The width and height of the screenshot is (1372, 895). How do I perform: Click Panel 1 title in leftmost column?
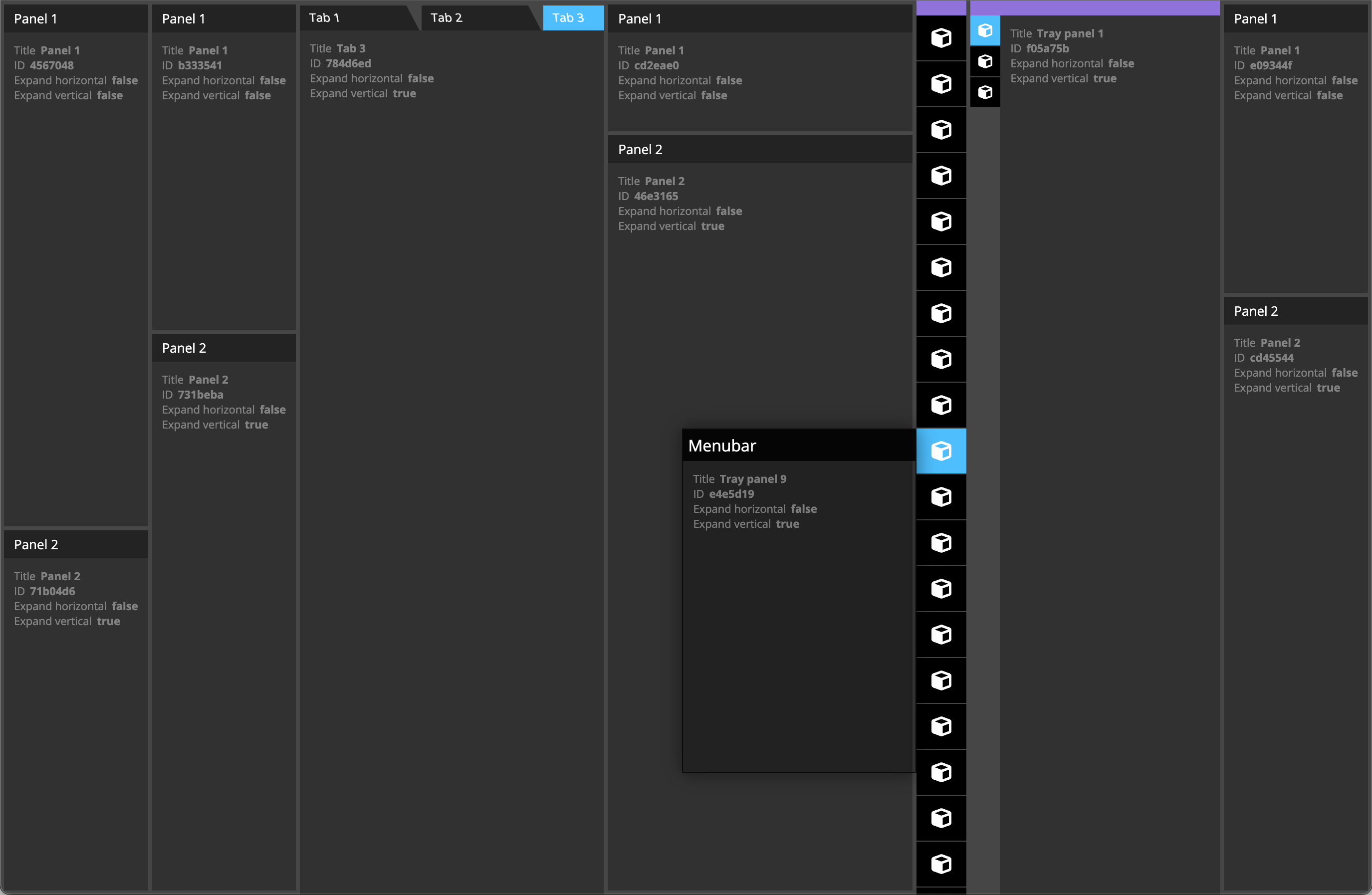(x=75, y=17)
